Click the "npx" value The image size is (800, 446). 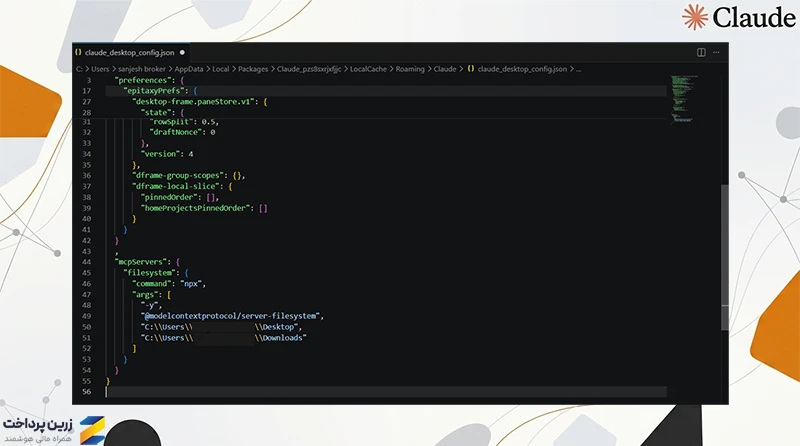[191, 283]
